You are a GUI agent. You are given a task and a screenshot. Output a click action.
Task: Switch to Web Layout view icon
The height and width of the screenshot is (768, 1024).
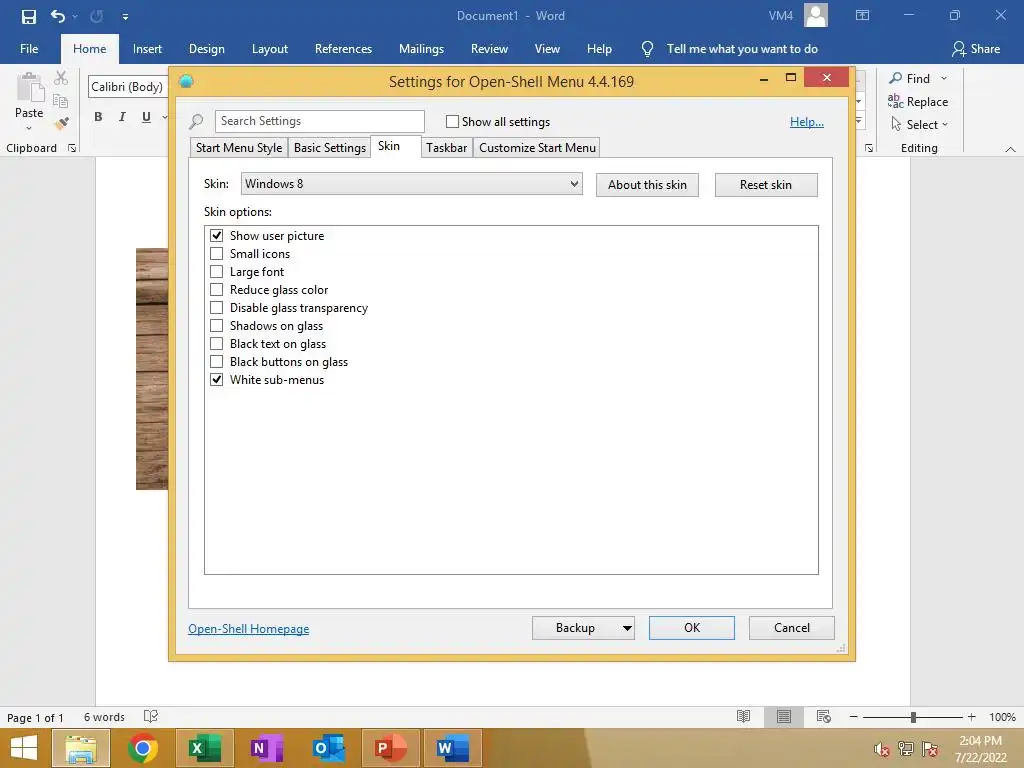click(824, 716)
